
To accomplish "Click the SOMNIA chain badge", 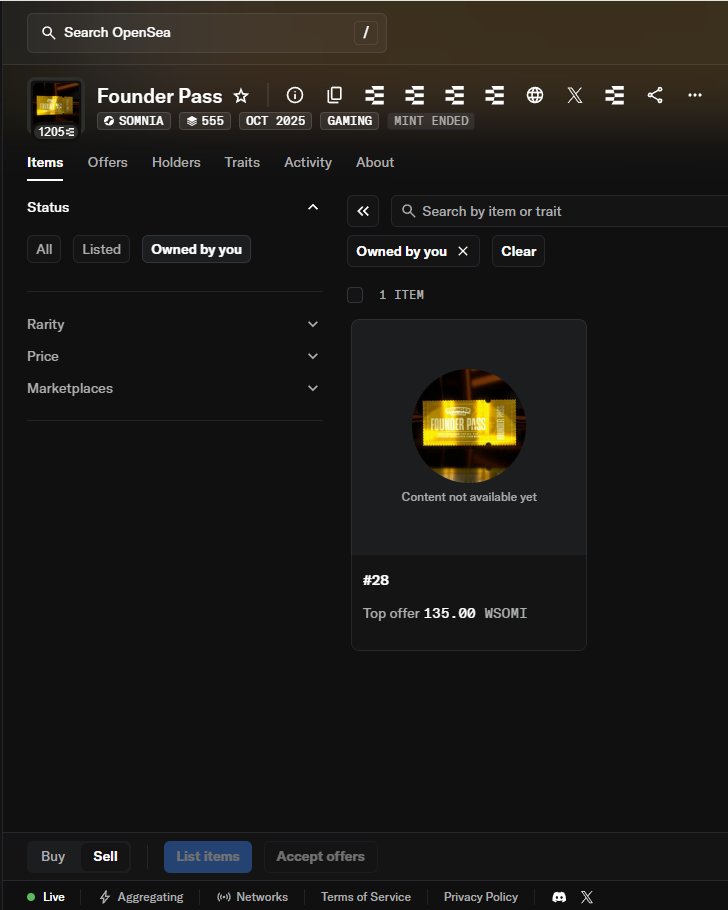I will pyautogui.click(x=134, y=121).
